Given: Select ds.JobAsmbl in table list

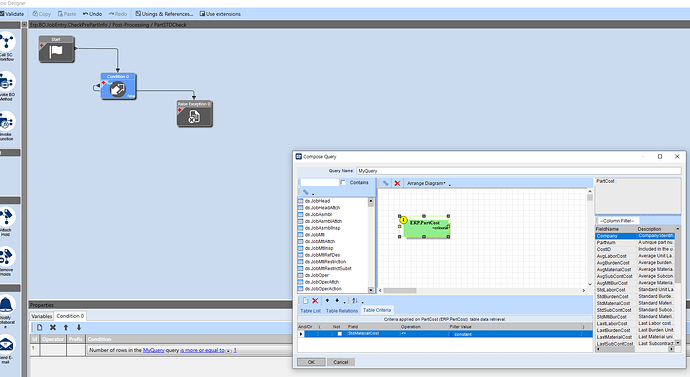Looking at the screenshot, I should click(x=319, y=214).
